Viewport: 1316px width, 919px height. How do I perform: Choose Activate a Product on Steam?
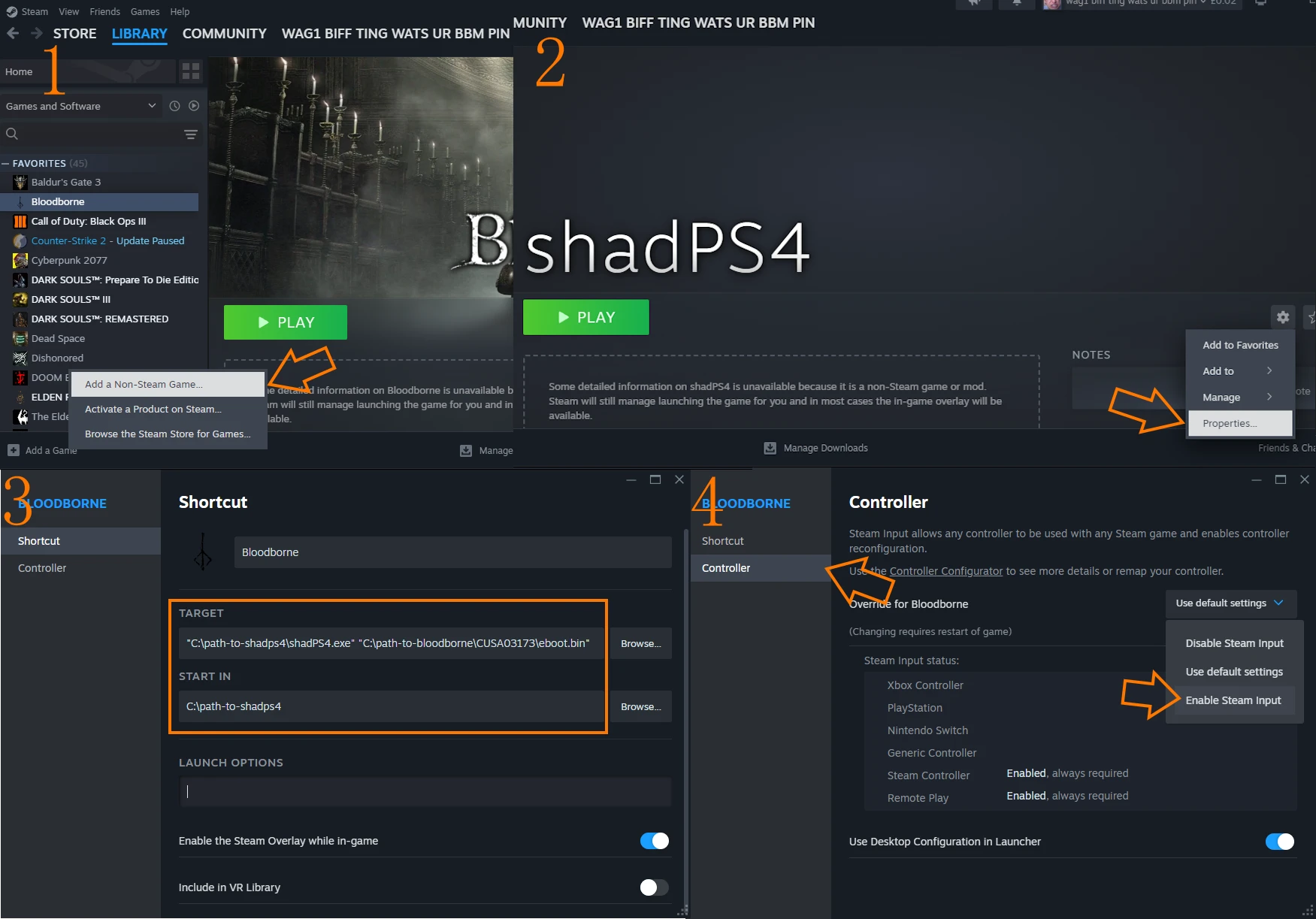pyautogui.click(x=168, y=409)
